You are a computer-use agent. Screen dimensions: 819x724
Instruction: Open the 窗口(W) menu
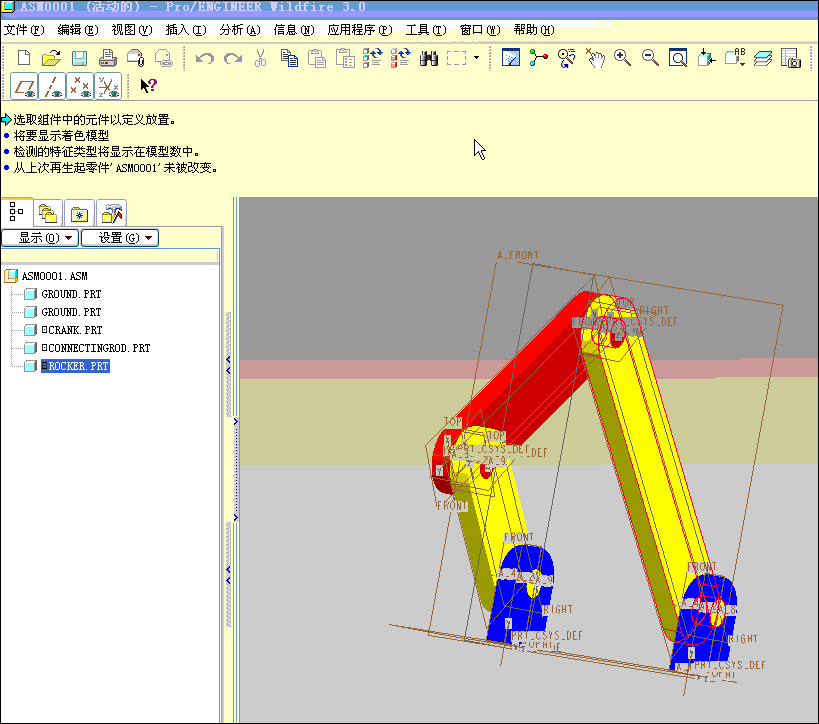pyautogui.click(x=480, y=30)
